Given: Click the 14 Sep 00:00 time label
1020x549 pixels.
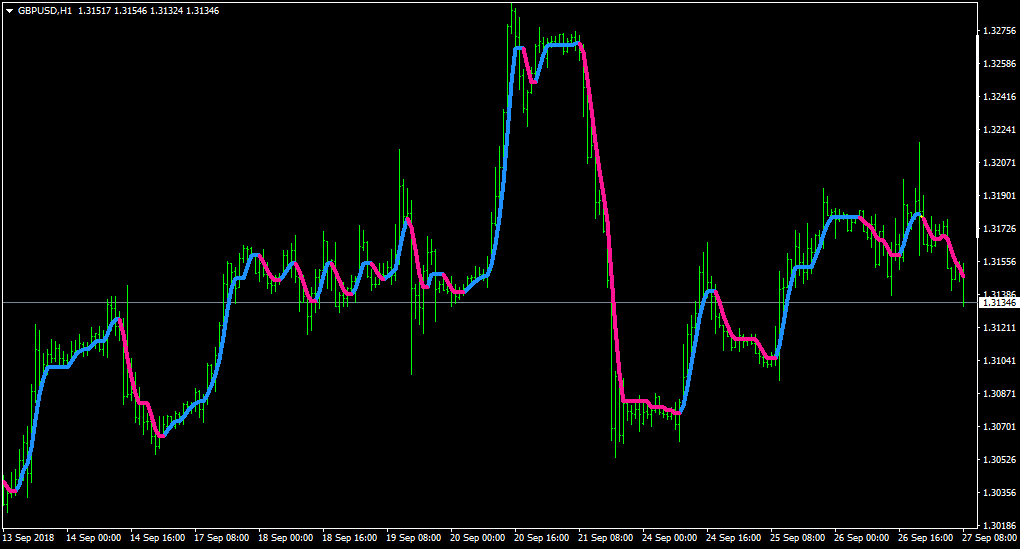Looking at the screenshot, I should pos(93,538).
